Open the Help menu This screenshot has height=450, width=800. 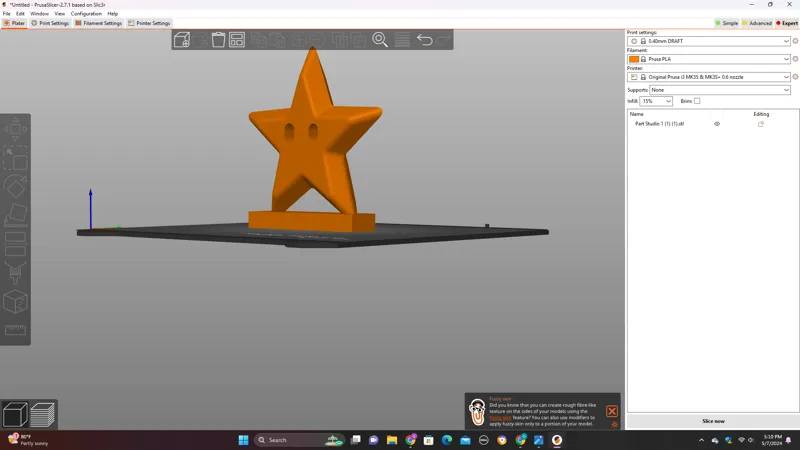[x=113, y=14]
